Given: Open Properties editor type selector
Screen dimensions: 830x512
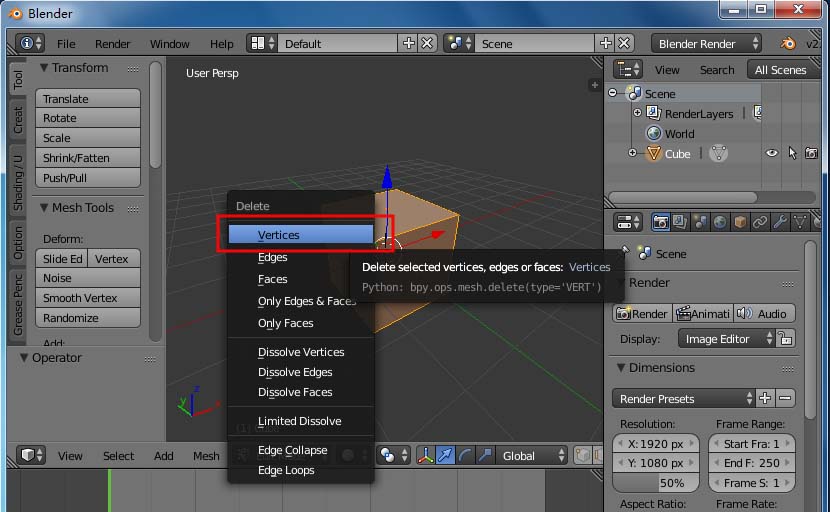Looking at the screenshot, I should (628, 222).
